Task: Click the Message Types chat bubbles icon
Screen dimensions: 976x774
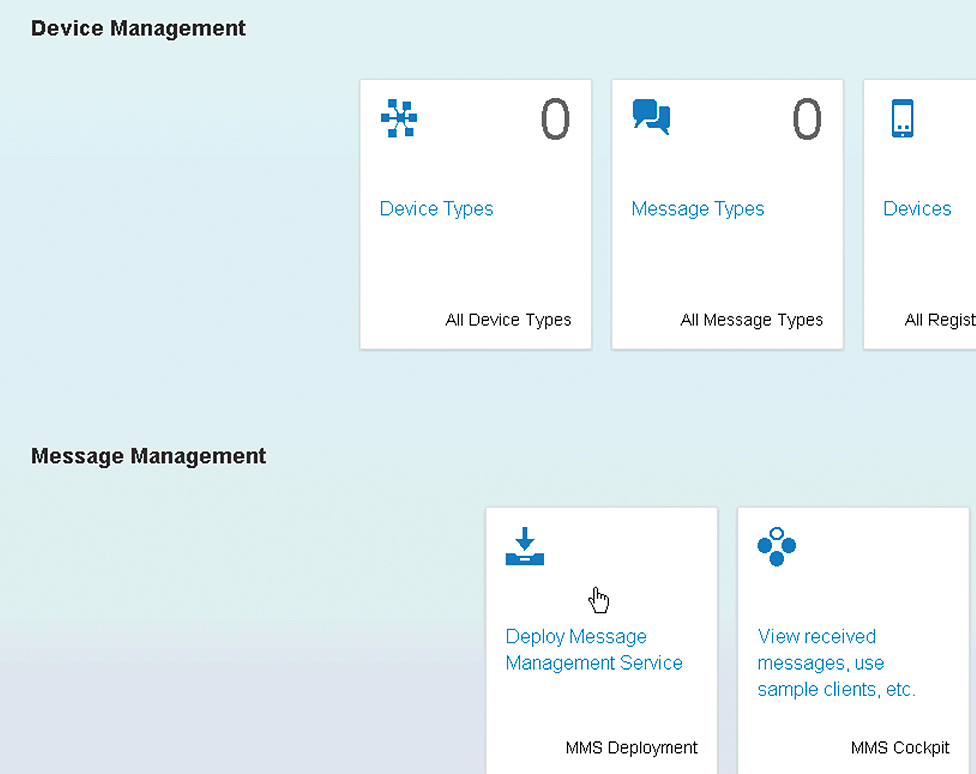Action: pos(651,117)
